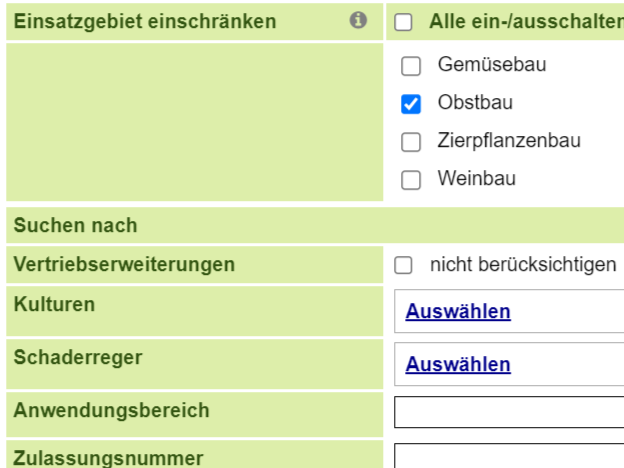The height and width of the screenshot is (468, 624).
Task: Click the Alle ein-/ausschalten label text
Action: pyautogui.click(x=526, y=21)
